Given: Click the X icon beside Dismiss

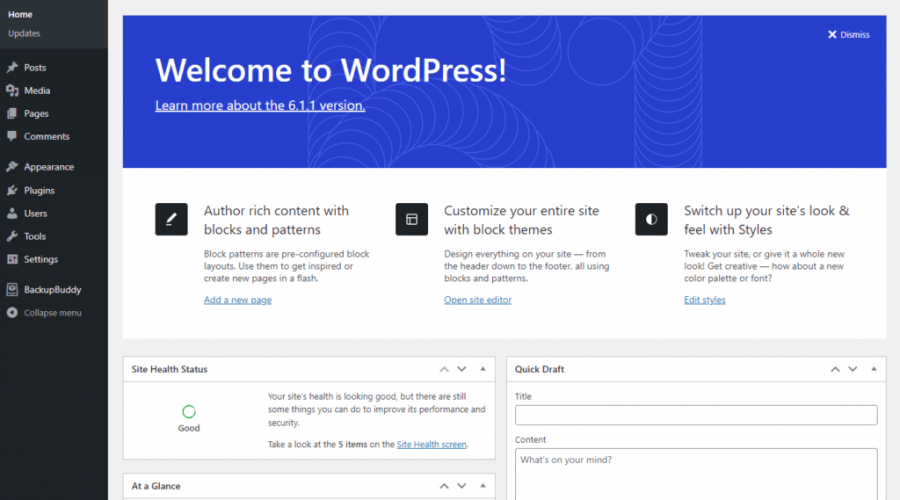Looking at the screenshot, I should click(832, 34).
